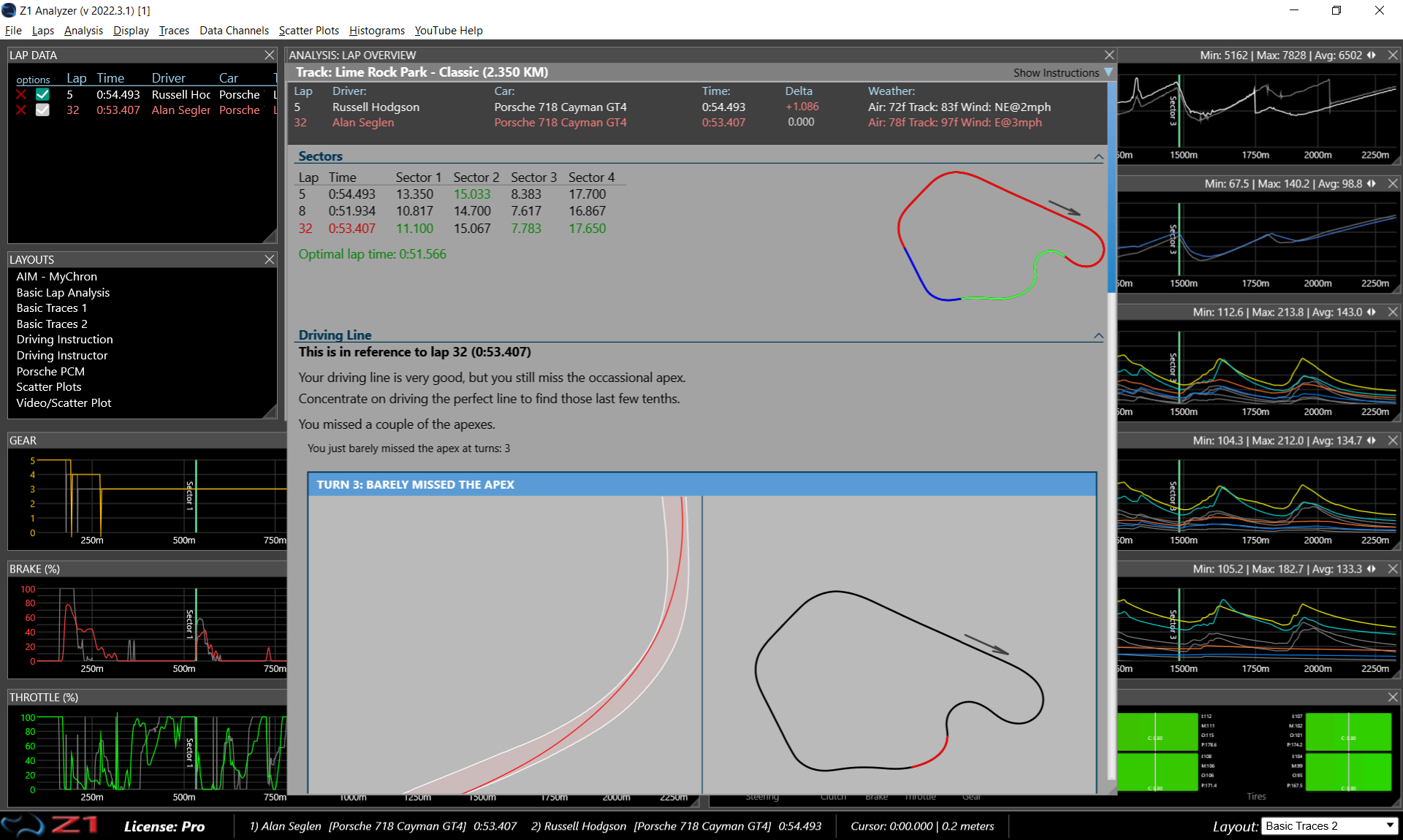Image resolution: width=1403 pixels, height=840 pixels.
Task: Click the Lap Data panel resize grip
Action: pyautogui.click(x=270, y=237)
